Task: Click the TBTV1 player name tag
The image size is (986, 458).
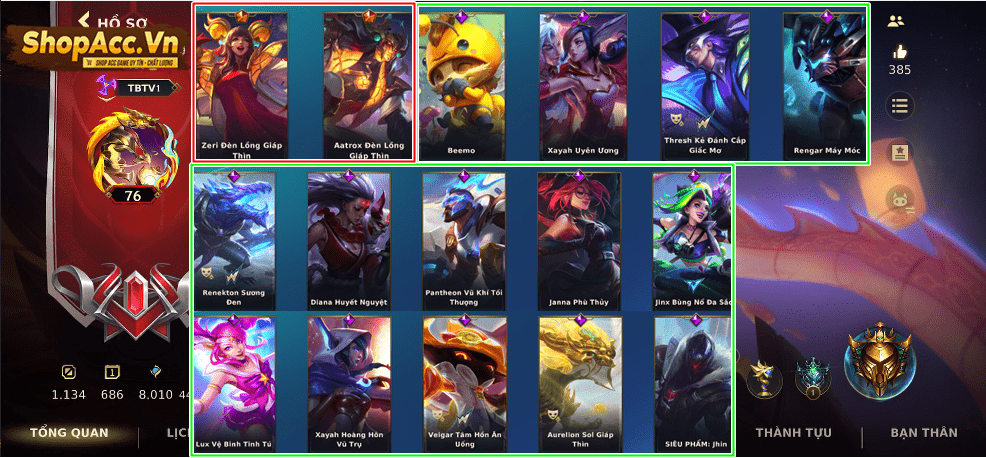Action: (x=144, y=88)
